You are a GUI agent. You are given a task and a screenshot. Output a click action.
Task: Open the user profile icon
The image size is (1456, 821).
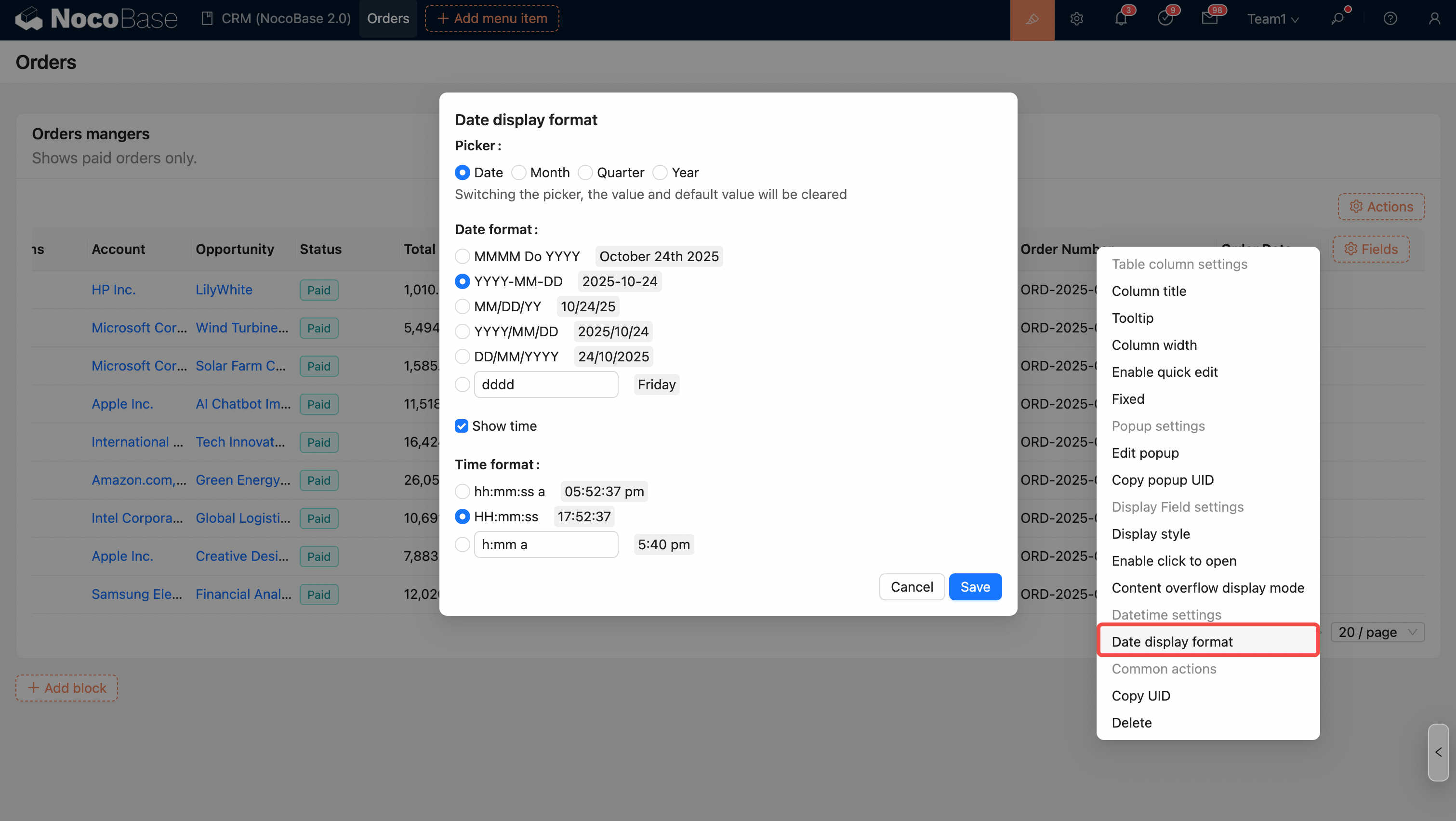(1434, 19)
